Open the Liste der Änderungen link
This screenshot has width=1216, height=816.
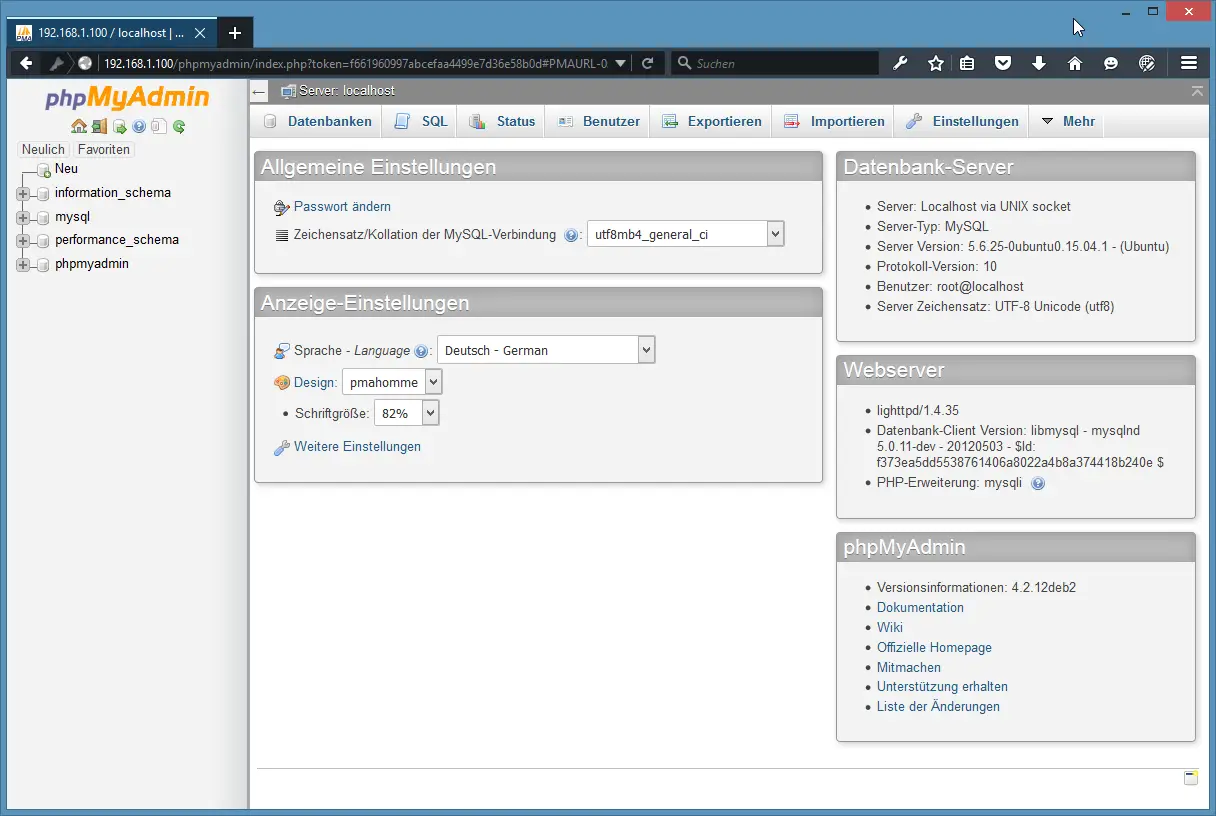pyautogui.click(x=938, y=707)
